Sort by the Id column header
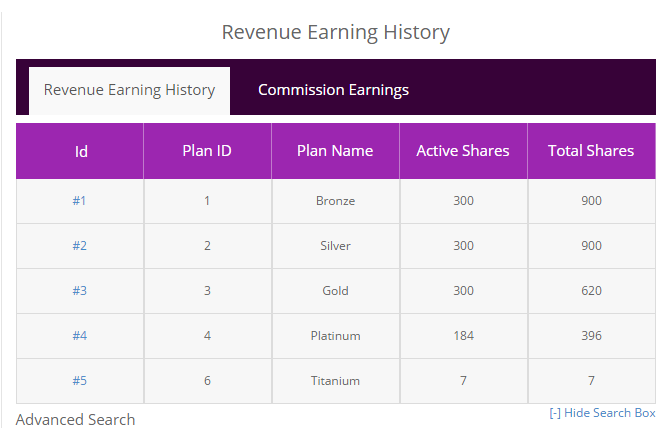 pos(81,151)
